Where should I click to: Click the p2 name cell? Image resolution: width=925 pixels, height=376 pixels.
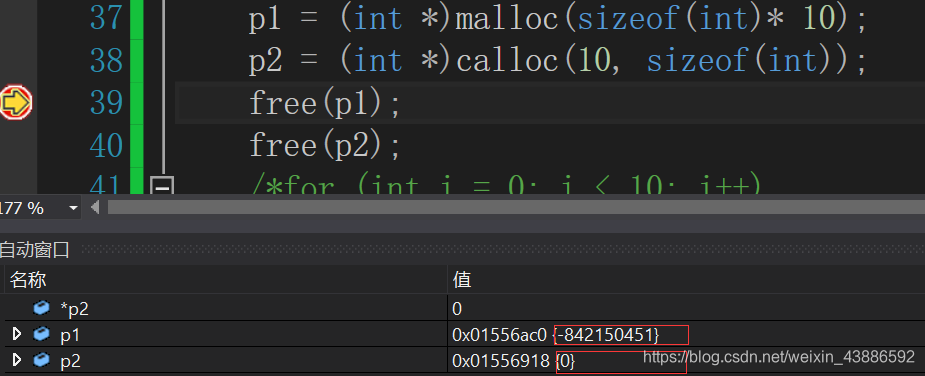70,361
